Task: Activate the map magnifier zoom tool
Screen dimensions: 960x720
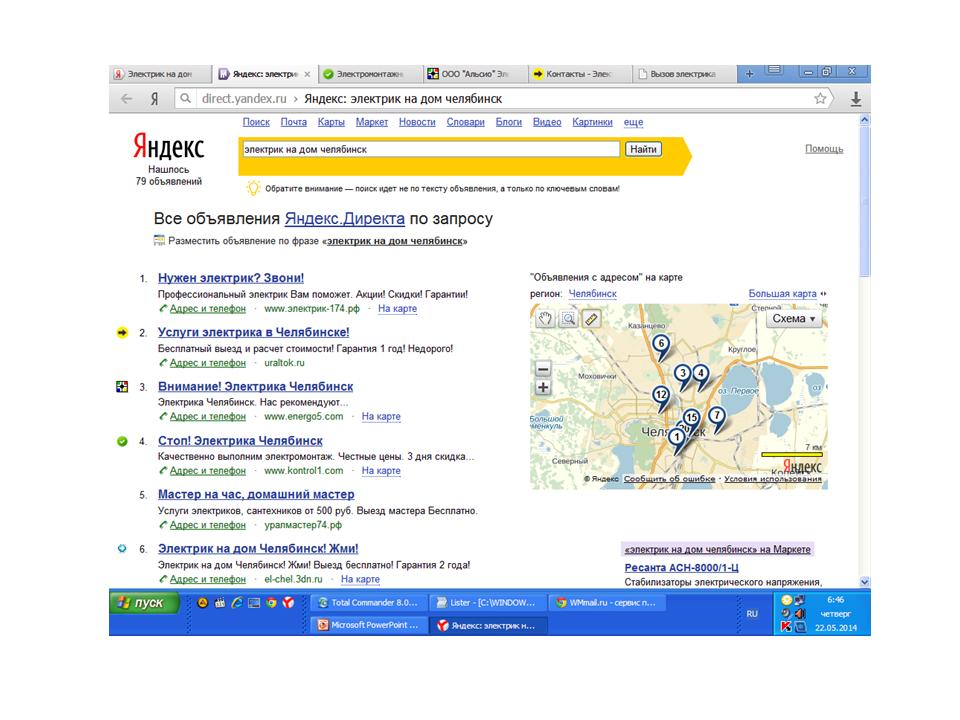Action: pyautogui.click(x=568, y=319)
